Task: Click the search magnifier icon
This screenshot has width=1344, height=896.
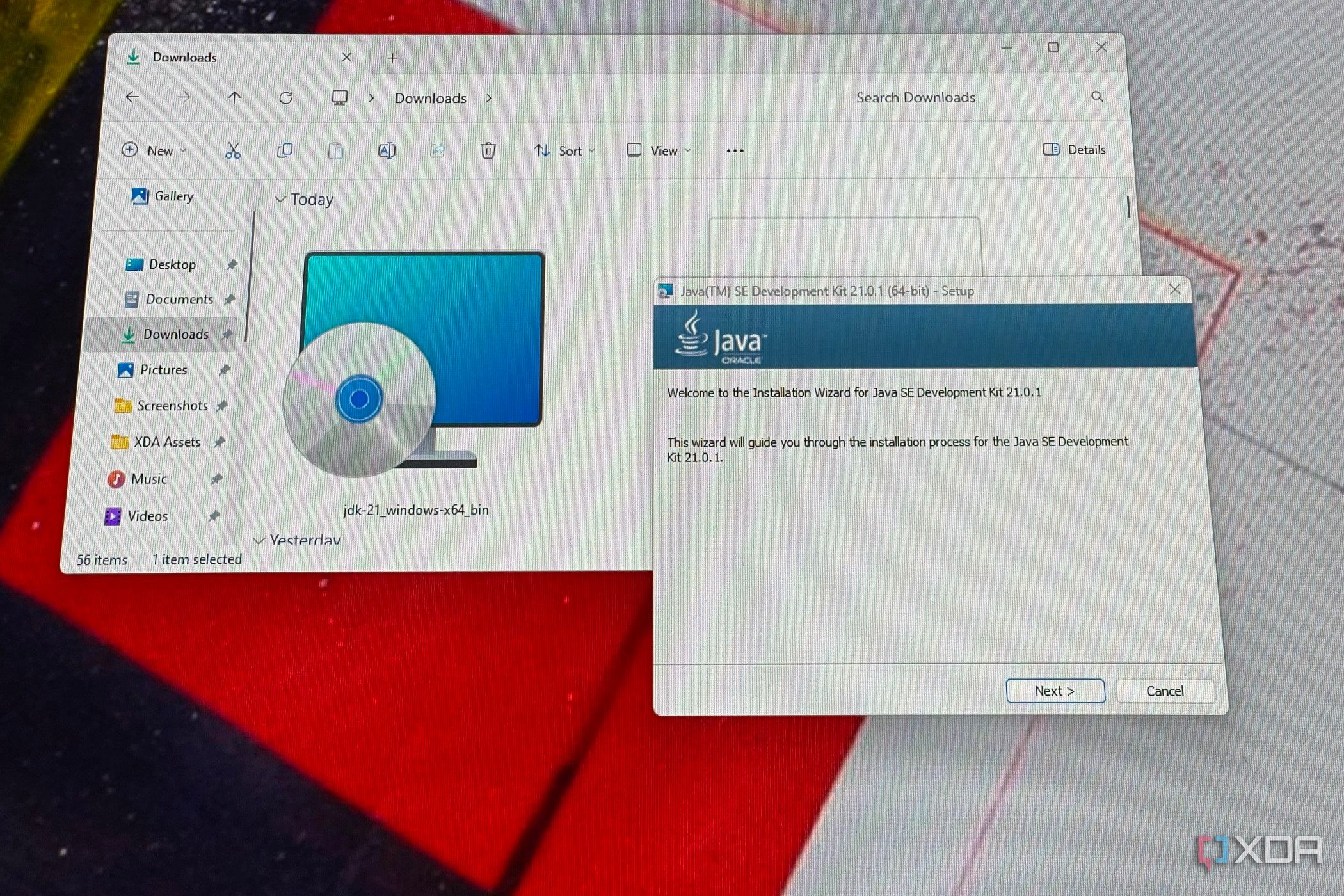Action: tap(1097, 97)
